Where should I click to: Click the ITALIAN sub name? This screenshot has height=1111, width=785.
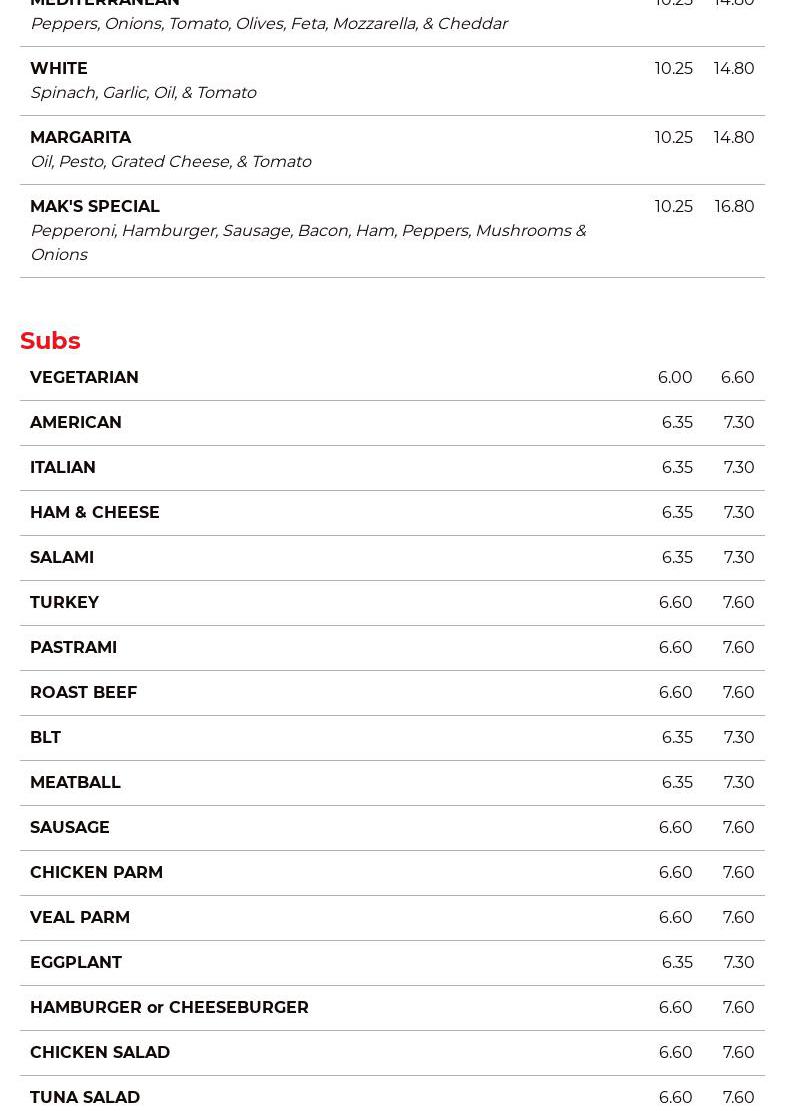(63, 467)
